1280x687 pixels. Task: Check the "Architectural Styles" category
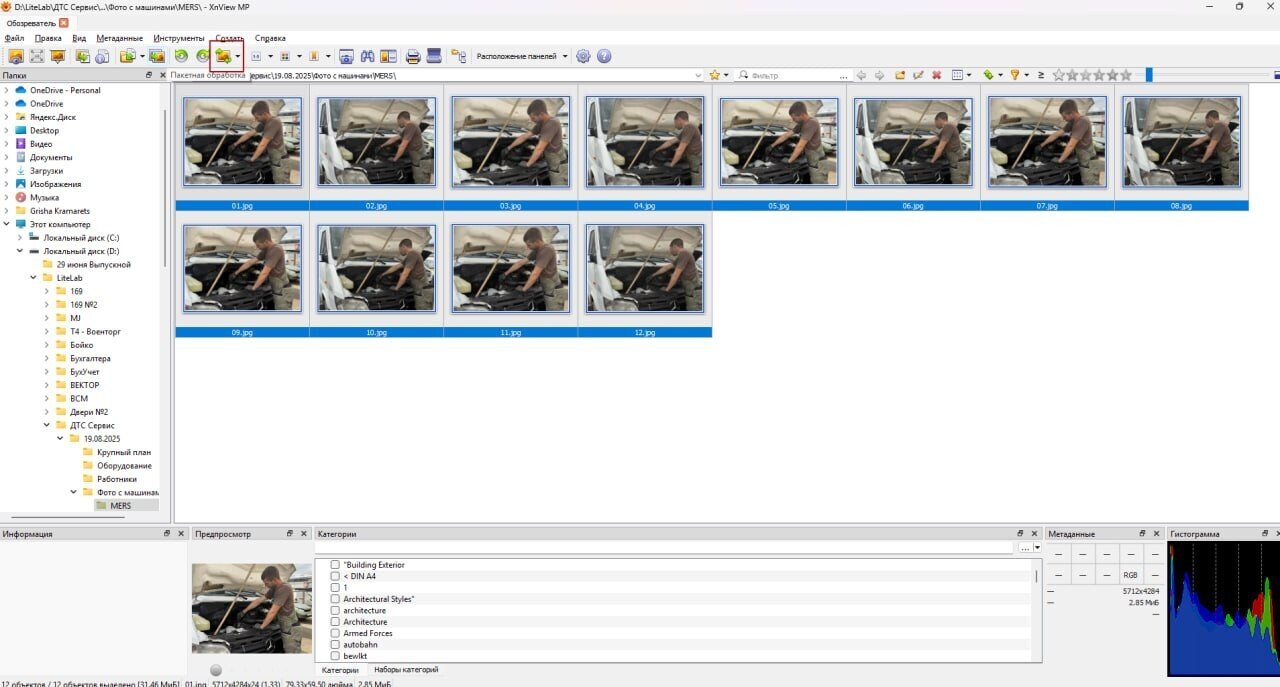336,599
